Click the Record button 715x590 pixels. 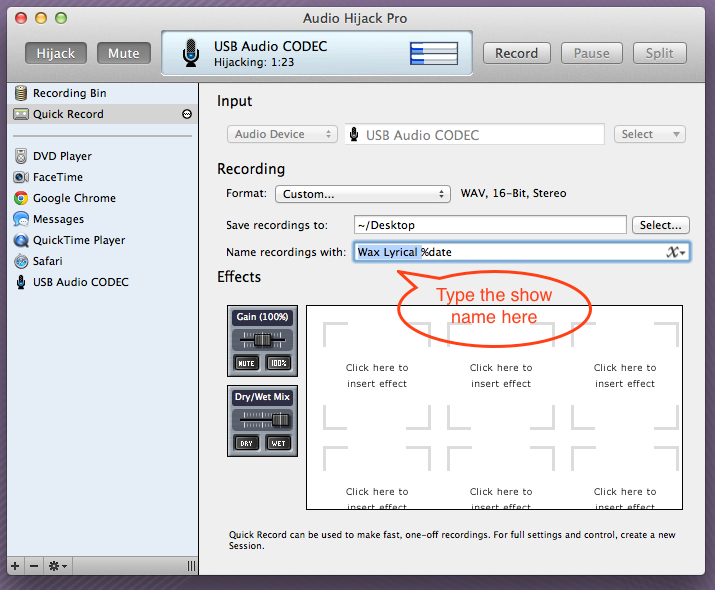516,53
